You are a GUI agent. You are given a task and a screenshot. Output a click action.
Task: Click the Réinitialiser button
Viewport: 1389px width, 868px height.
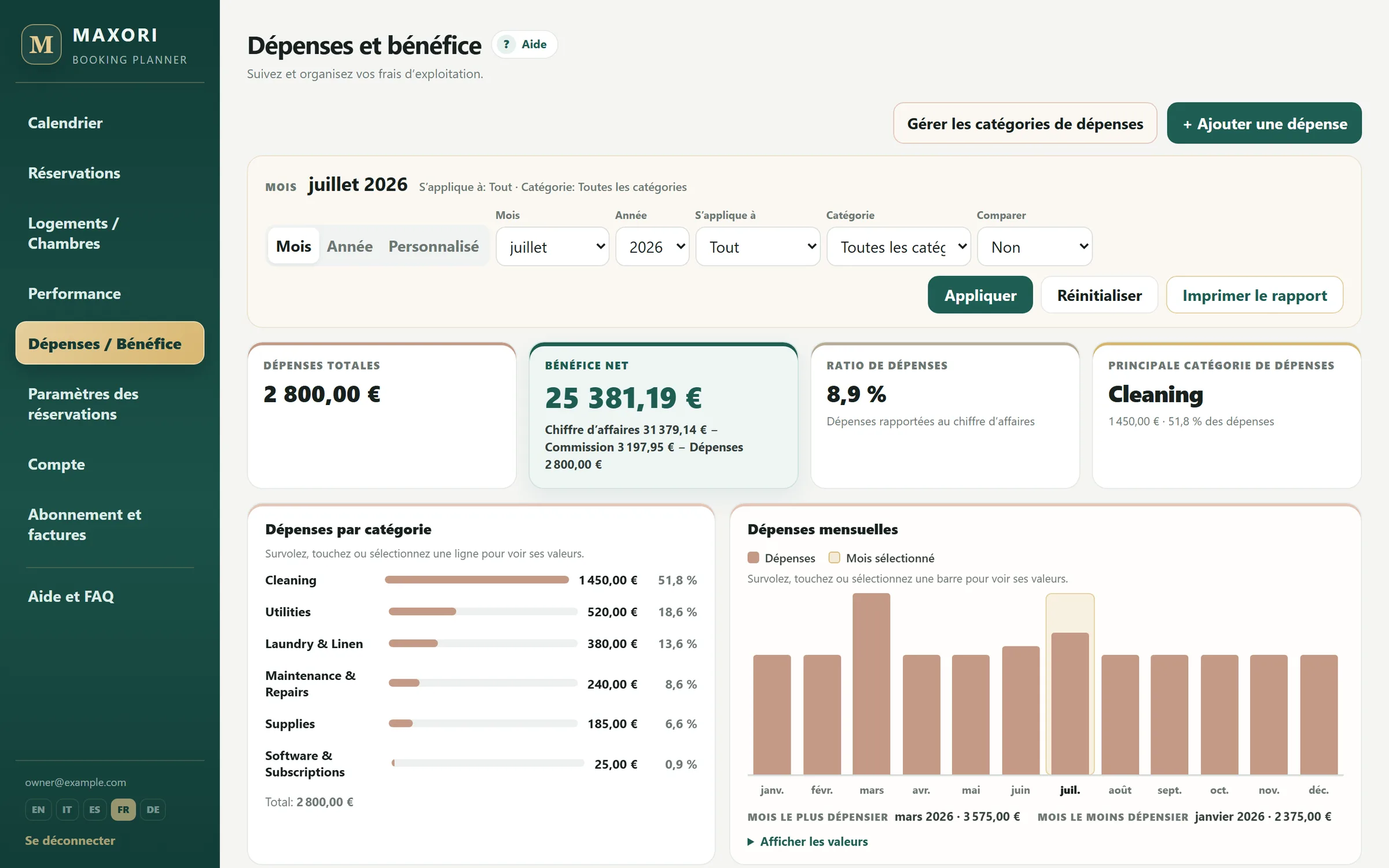1099,295
